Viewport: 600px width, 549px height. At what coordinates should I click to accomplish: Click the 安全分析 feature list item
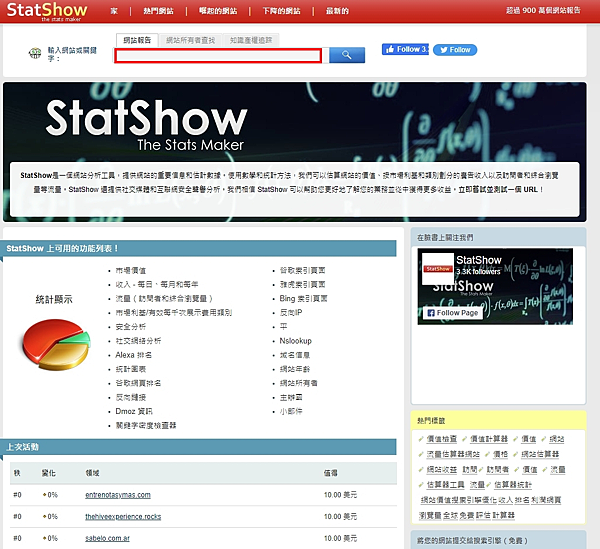tap(130, 327)
